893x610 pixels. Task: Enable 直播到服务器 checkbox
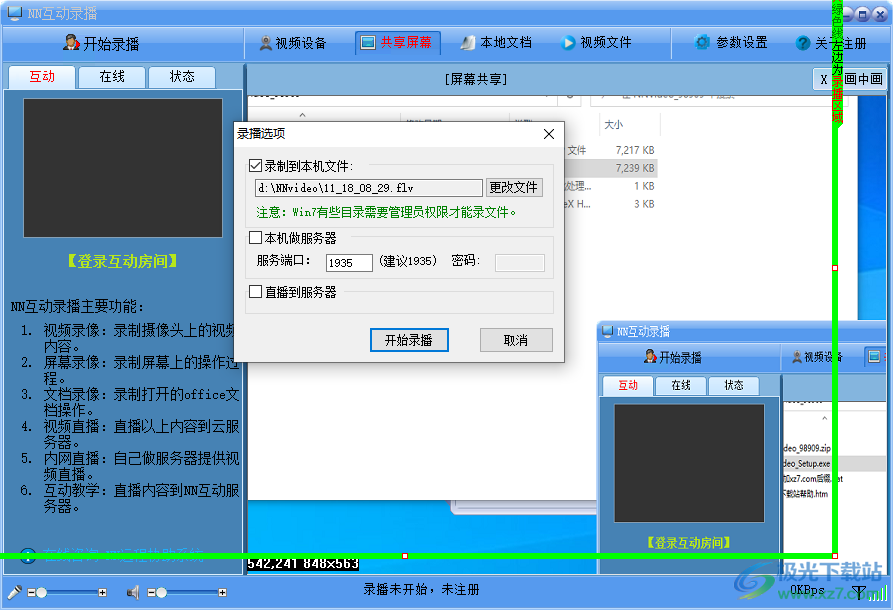point(256,292)
